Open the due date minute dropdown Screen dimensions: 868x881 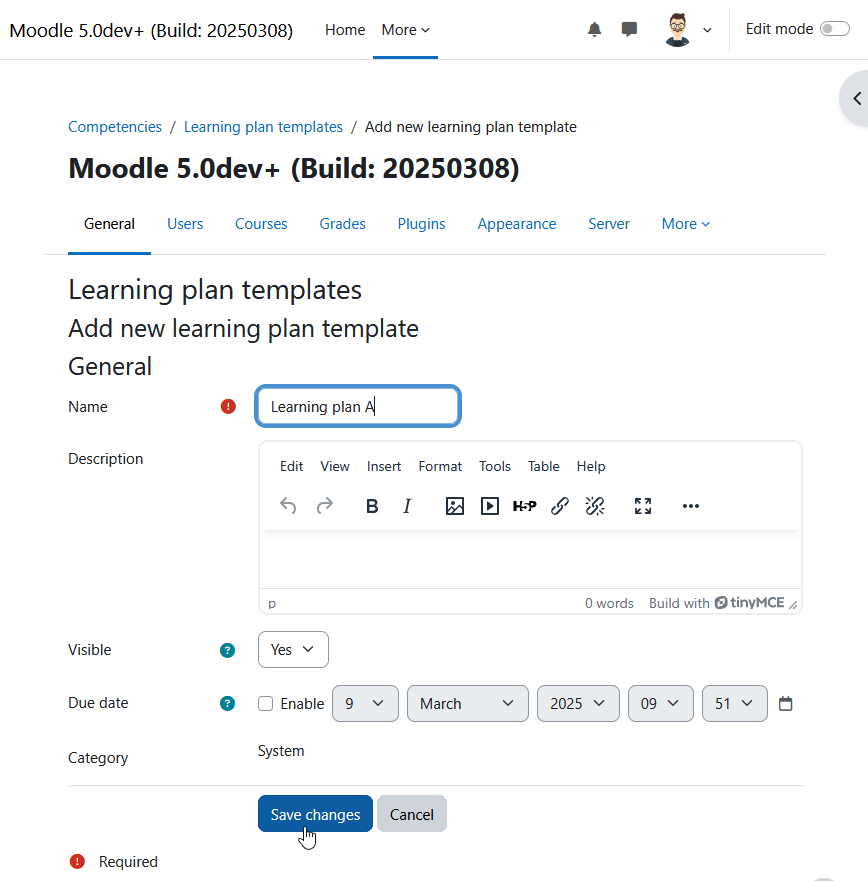[x=734, y=703]
